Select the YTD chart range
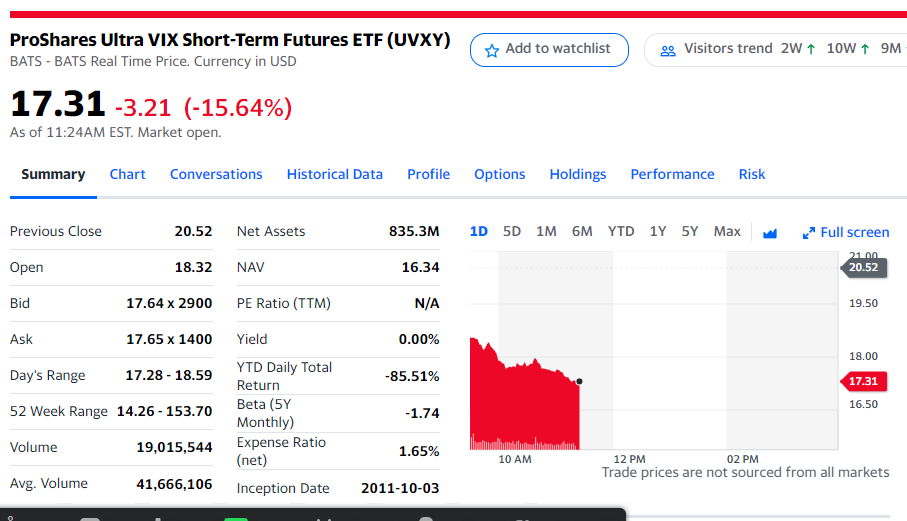Screen dimensions: 907x521 pyautogui.click(x=621, y=231)
